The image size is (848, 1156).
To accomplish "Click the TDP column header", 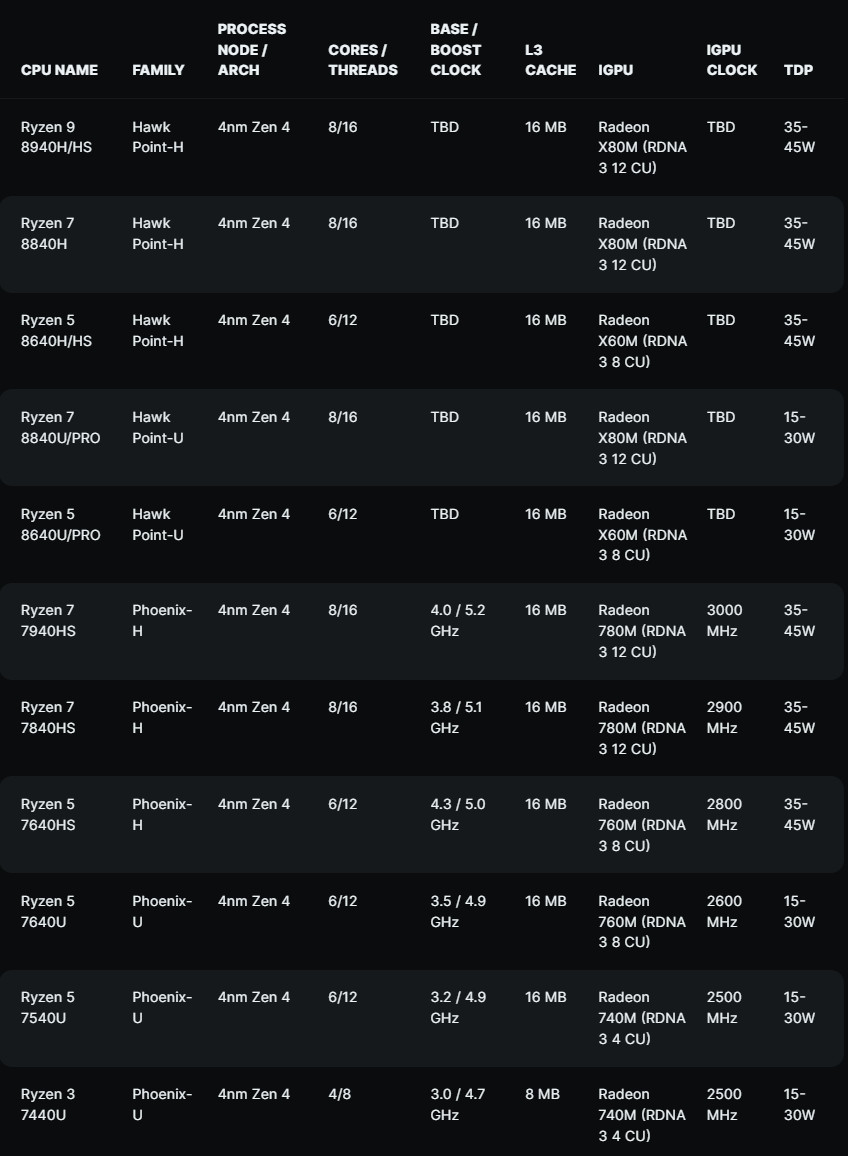I will [x=798, y=70].
